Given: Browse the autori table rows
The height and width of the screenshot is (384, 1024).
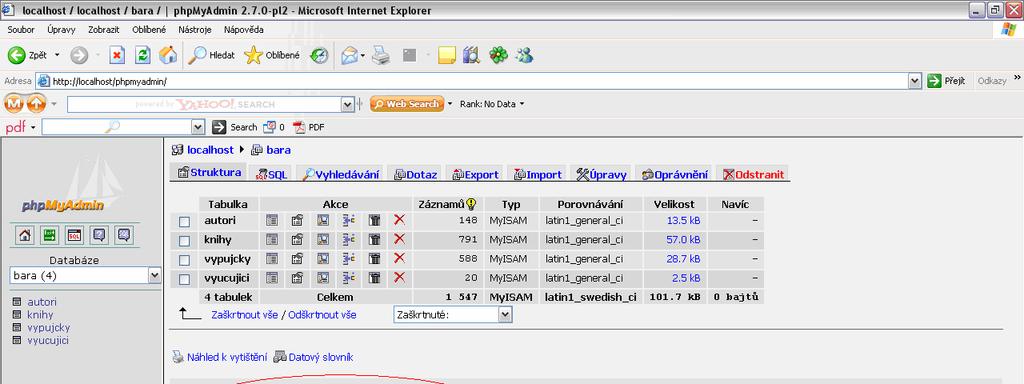Looking at the screenshot, I should [x=272, y=221].
